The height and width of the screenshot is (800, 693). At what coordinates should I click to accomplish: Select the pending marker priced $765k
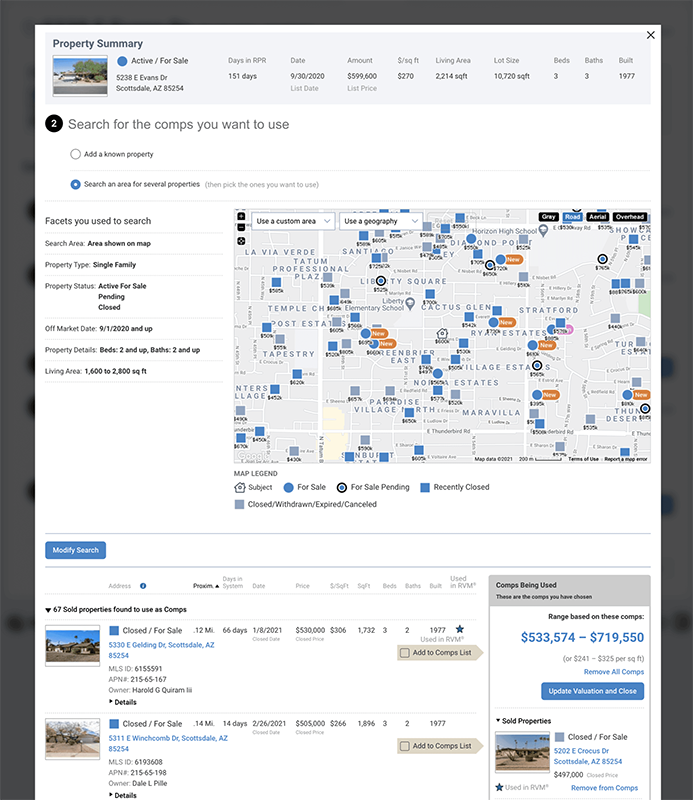[602, 259]
